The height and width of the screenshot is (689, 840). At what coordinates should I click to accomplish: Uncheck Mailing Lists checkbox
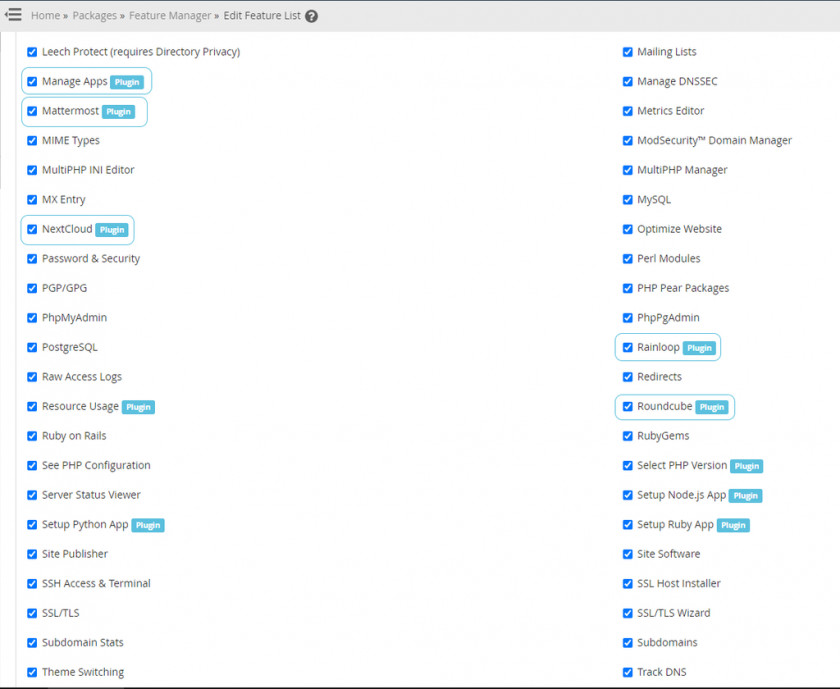[628, 52]
